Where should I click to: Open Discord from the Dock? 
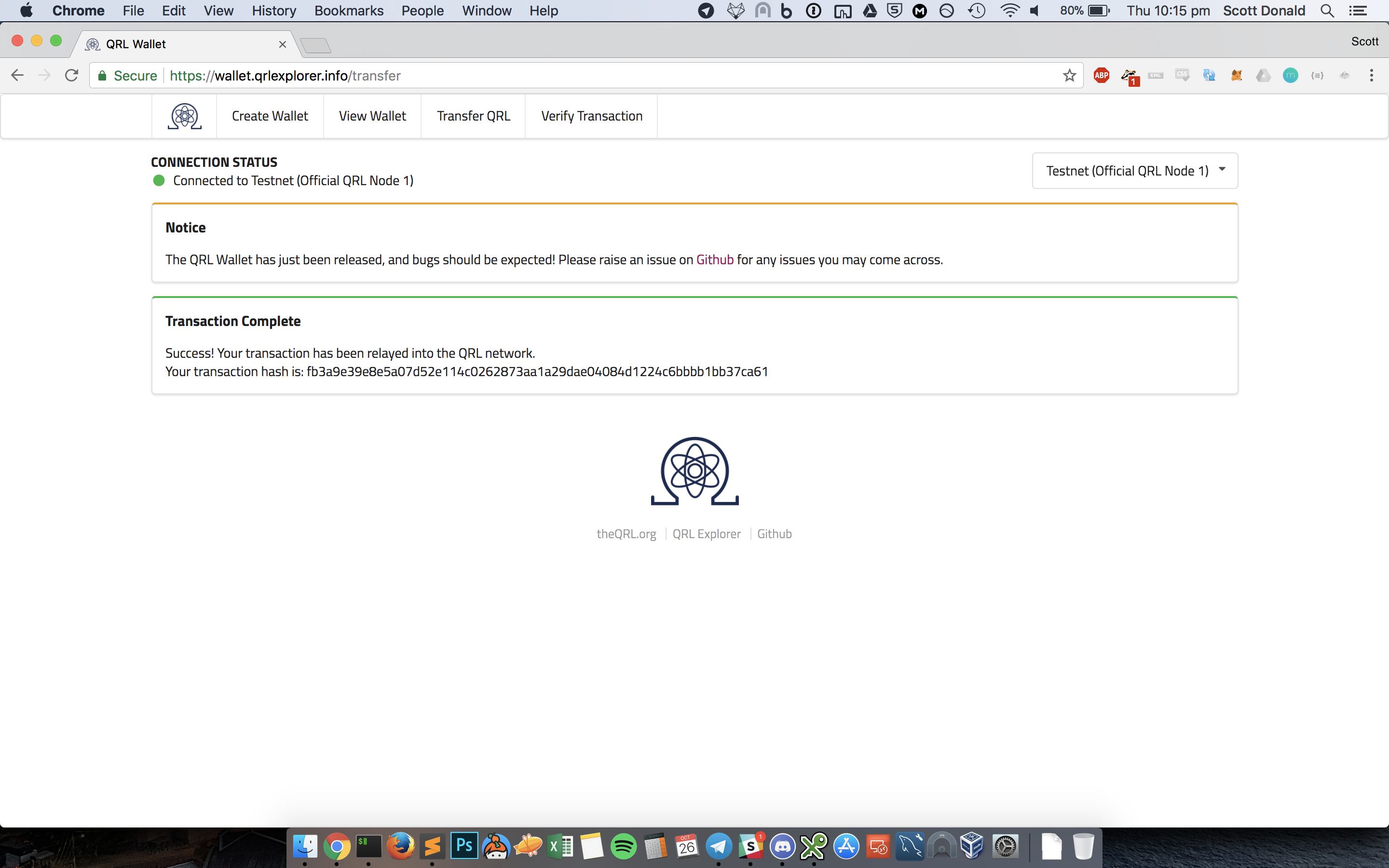pyautogui.click(x=782, y=846)
